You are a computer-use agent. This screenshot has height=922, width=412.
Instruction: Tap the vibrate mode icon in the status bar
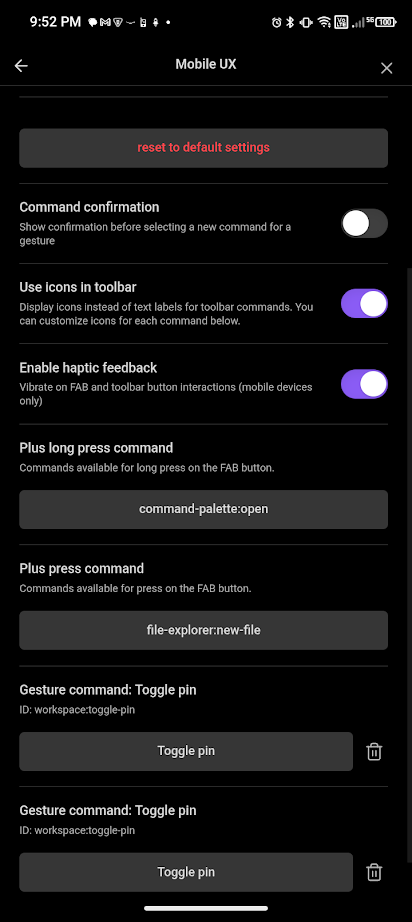(306, 22)
